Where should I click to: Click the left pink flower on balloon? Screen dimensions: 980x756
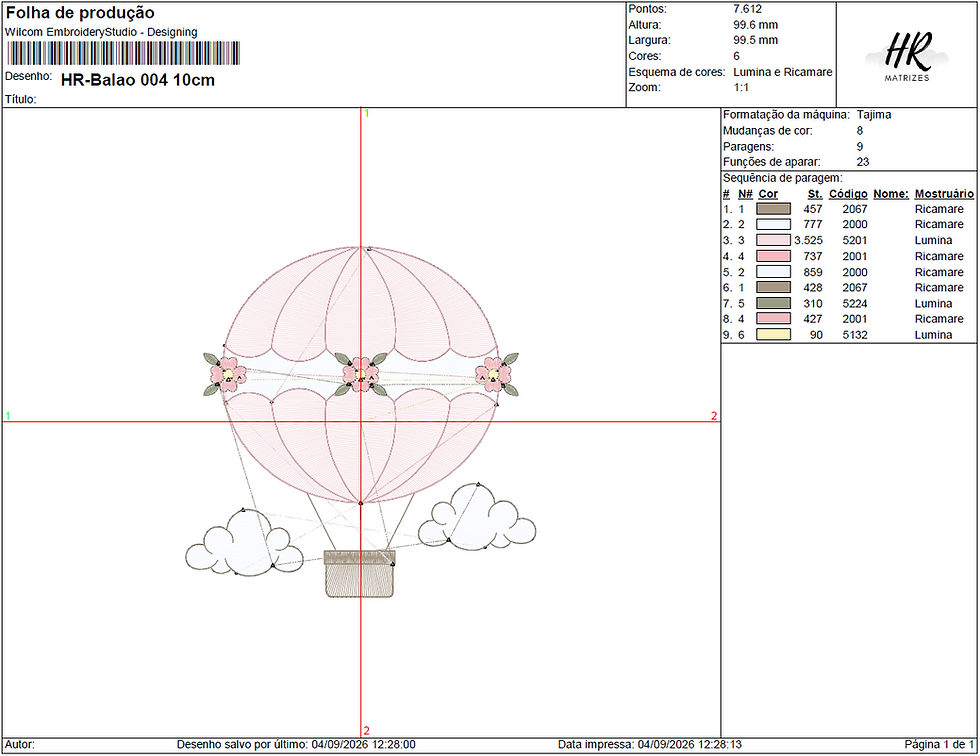click(x=228, y=374)
